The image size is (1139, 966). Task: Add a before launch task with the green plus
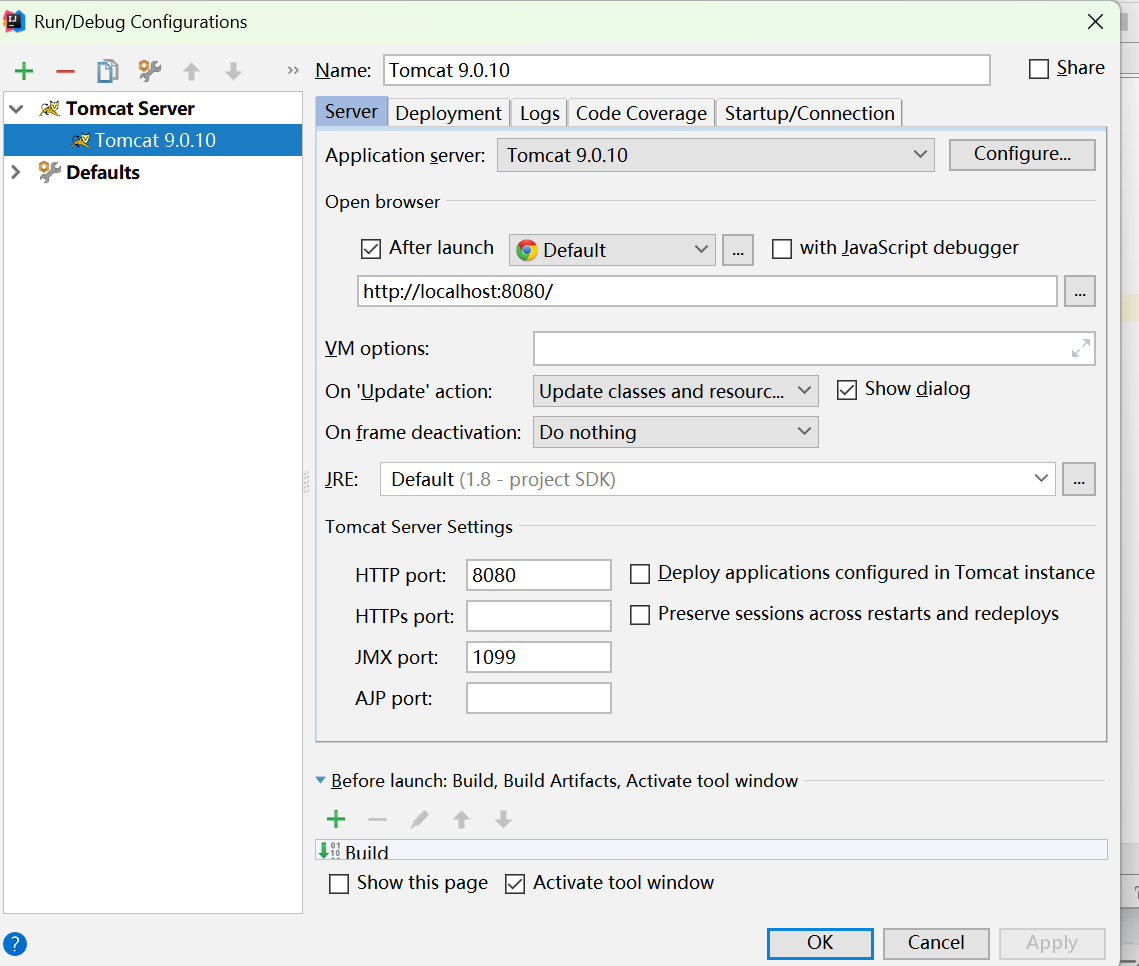[336, 819]
